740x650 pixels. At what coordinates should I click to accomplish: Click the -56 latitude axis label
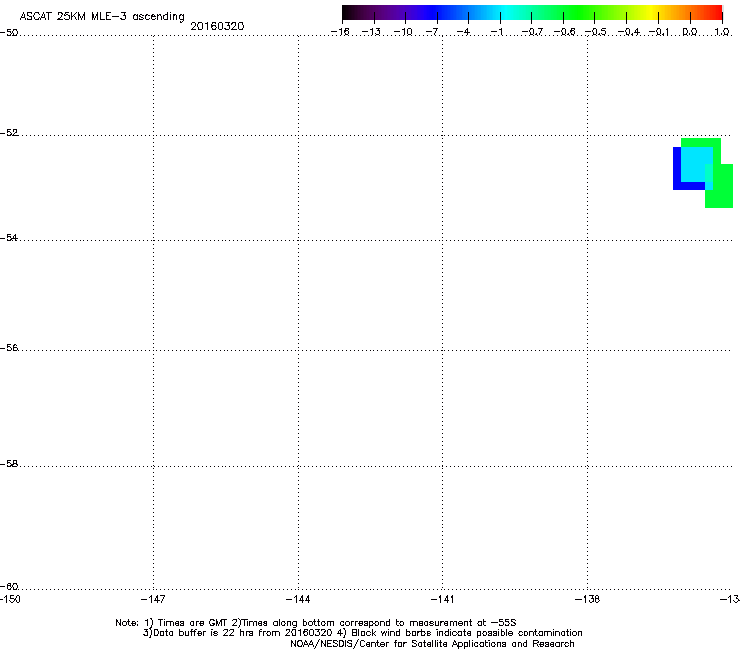tap(9, 347)
